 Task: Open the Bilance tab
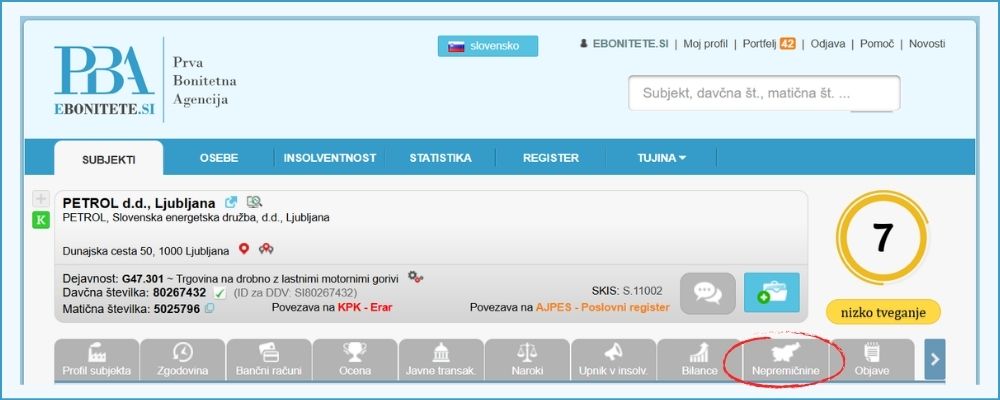pos(700,360)
